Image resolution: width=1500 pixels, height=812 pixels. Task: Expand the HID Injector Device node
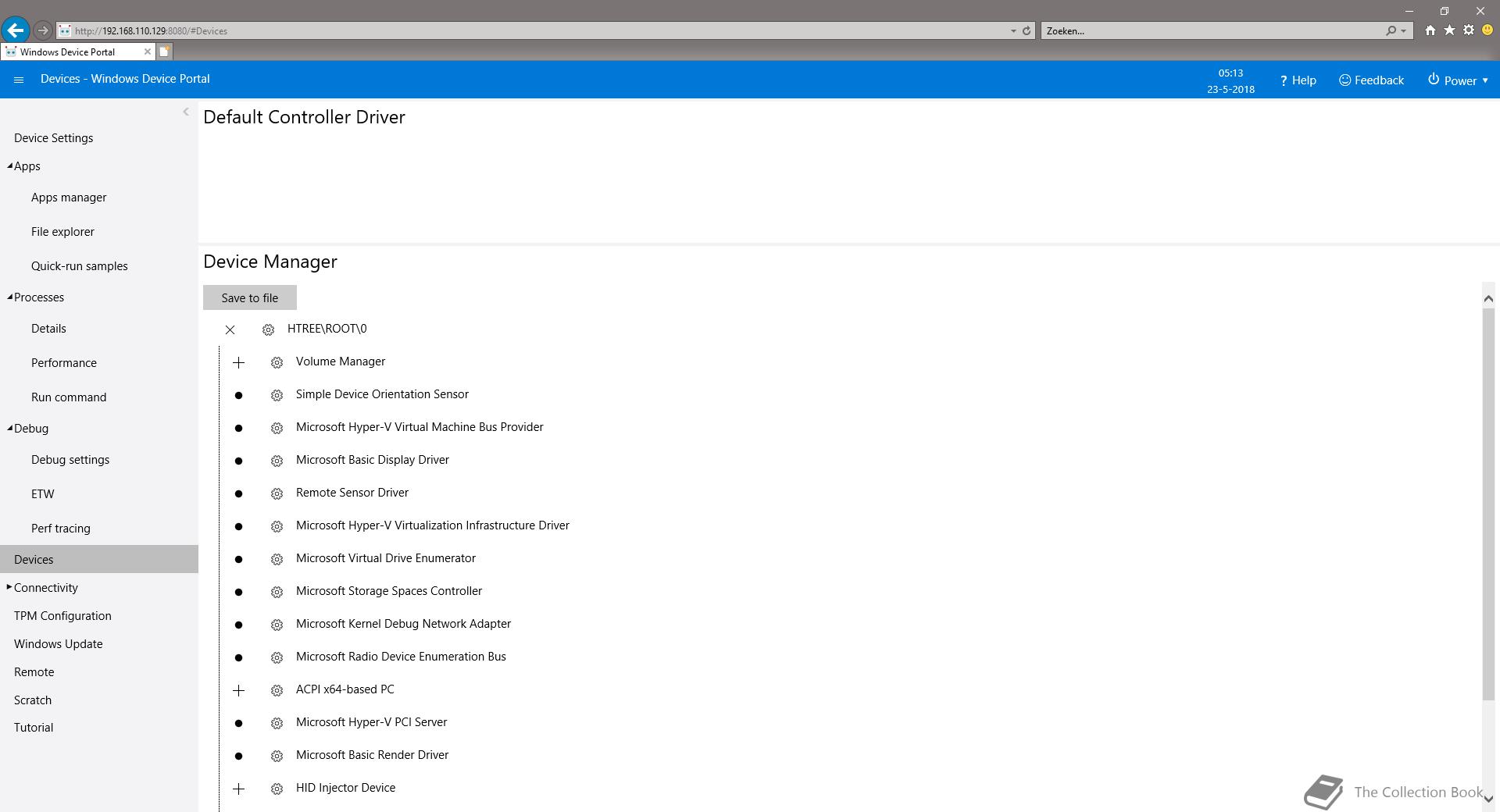pos(238,789)
